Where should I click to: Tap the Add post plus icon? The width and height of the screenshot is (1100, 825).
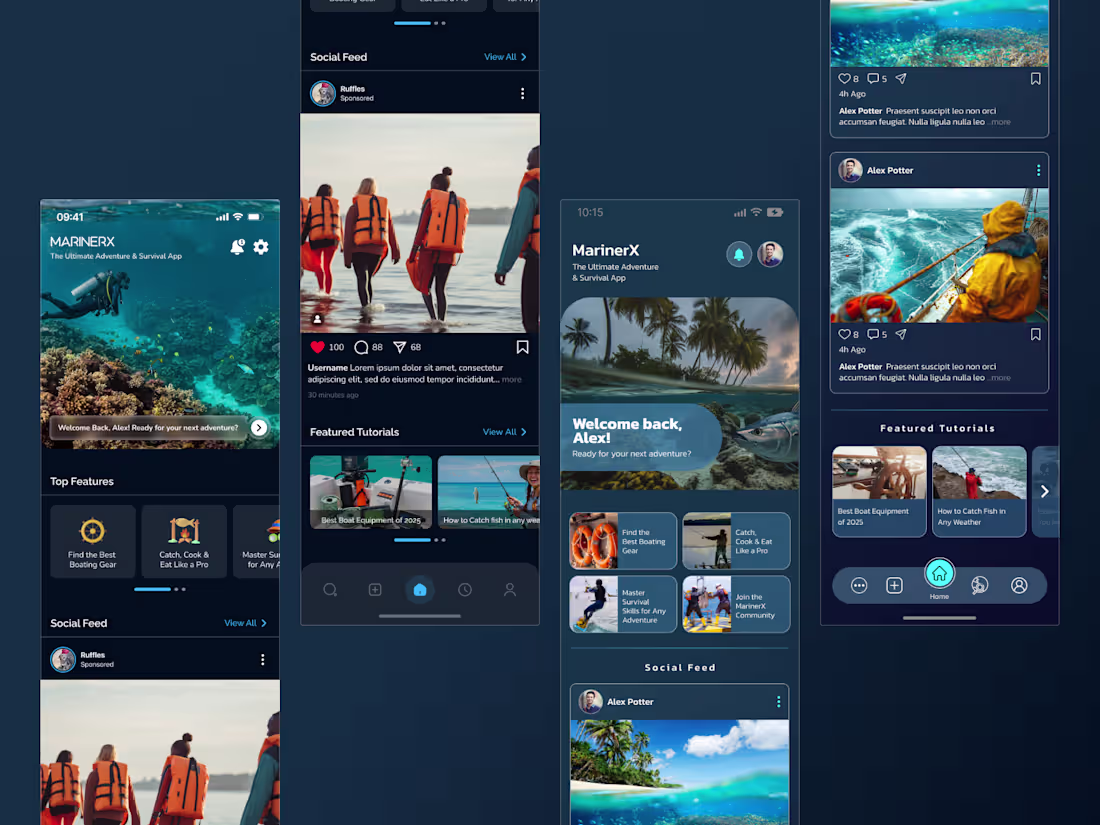[x=375, y=589]
